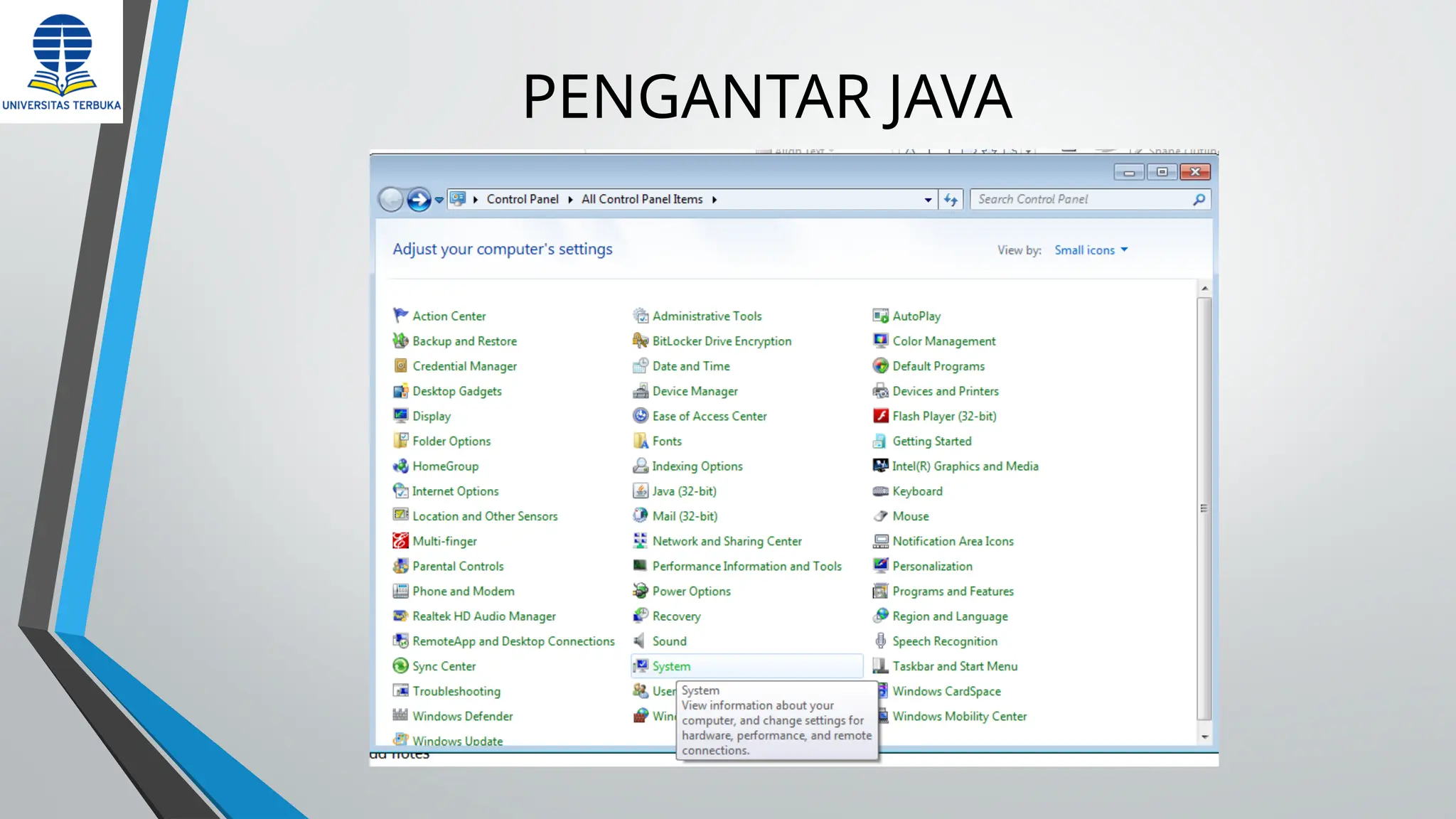Open RemoteApp and Desktop Connections link
Image resolution: width=1456 pixels, height=819 pixels.
[x=513, y=641]
